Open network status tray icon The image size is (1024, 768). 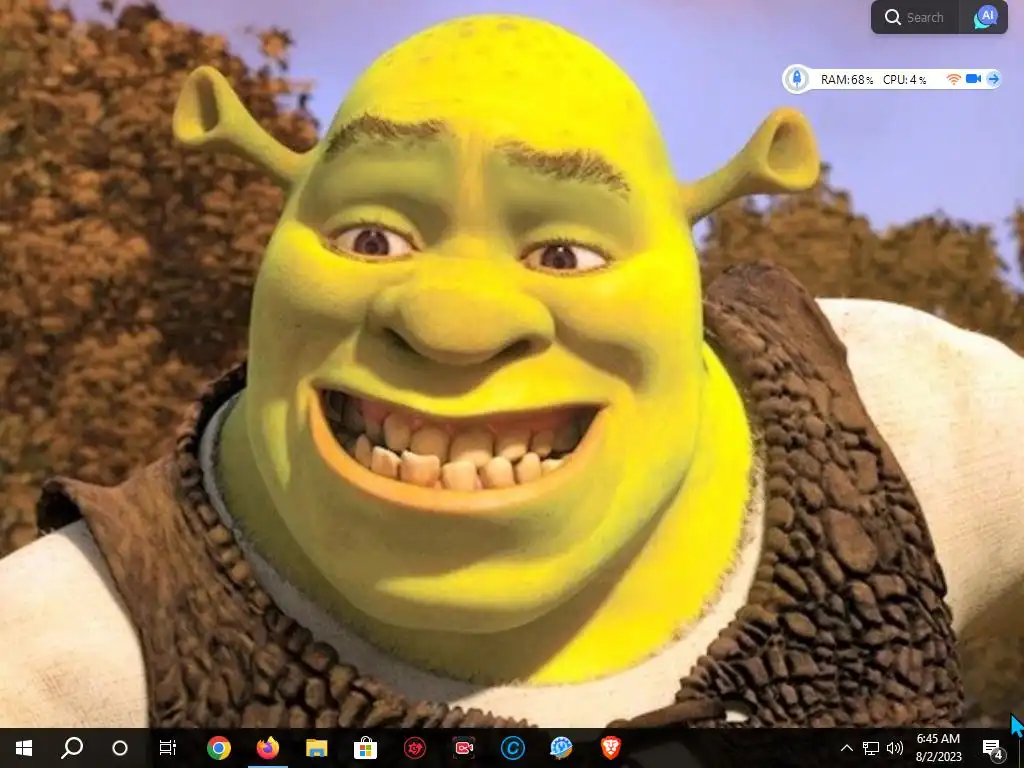(871, 748)
